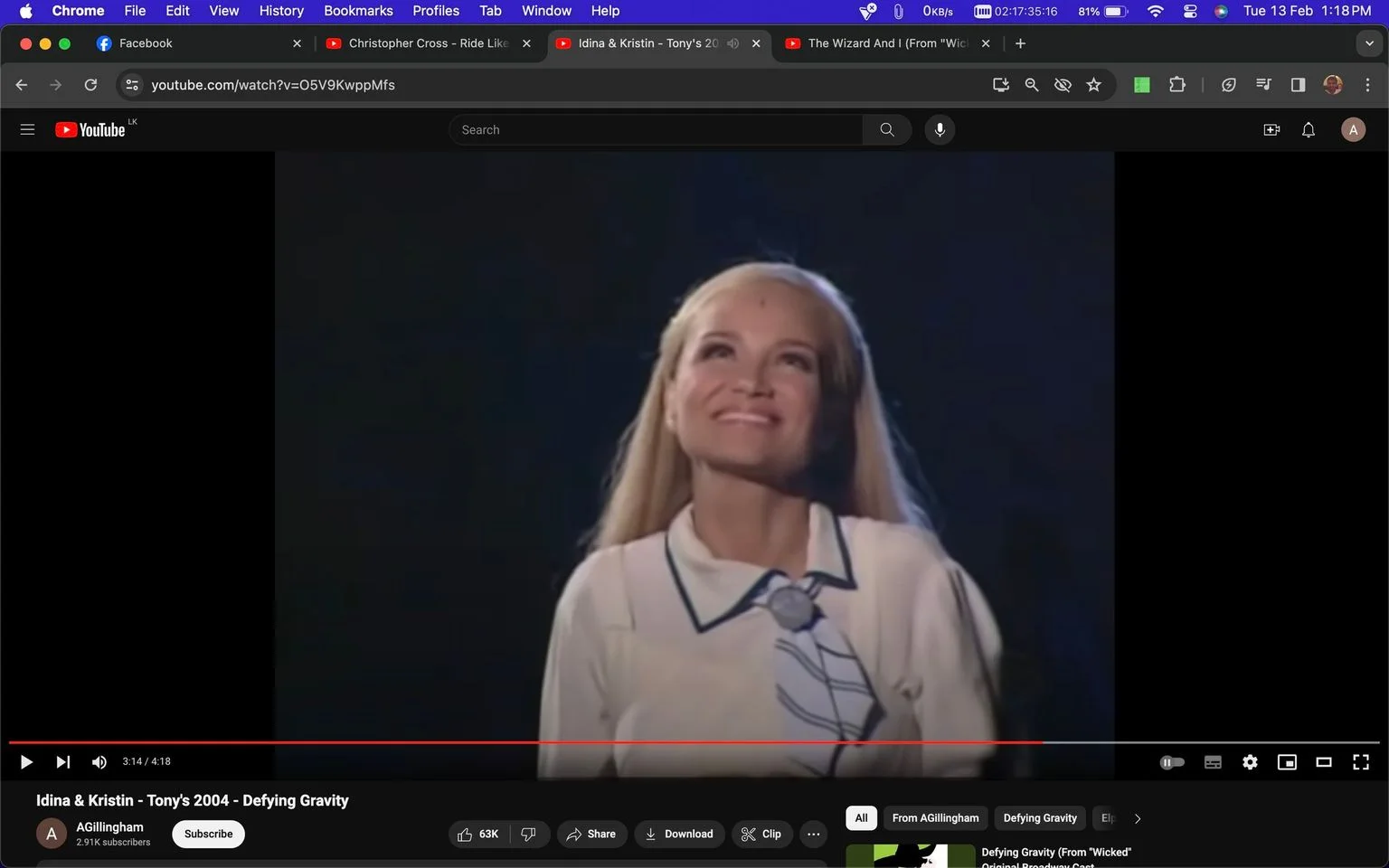Select the All filter chip
The width and height of the screenshot is (1389, 868).
click(861, 817)
